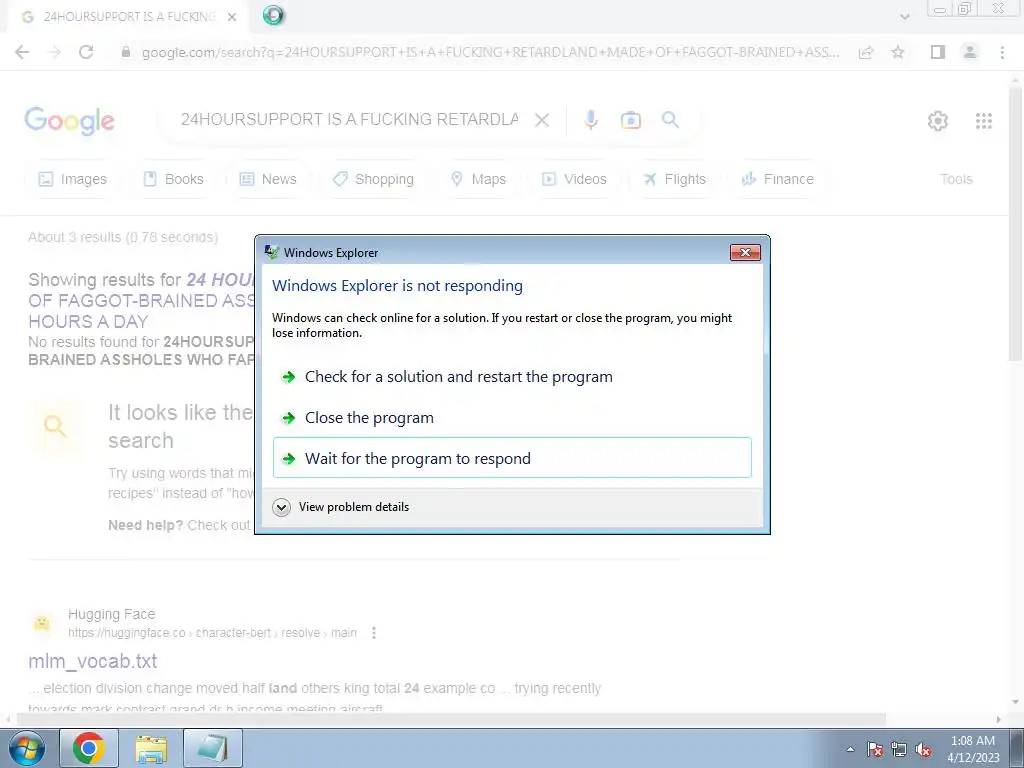The image size is (1024, 768).
Task: Select the News filter
Action: (268, 179)
